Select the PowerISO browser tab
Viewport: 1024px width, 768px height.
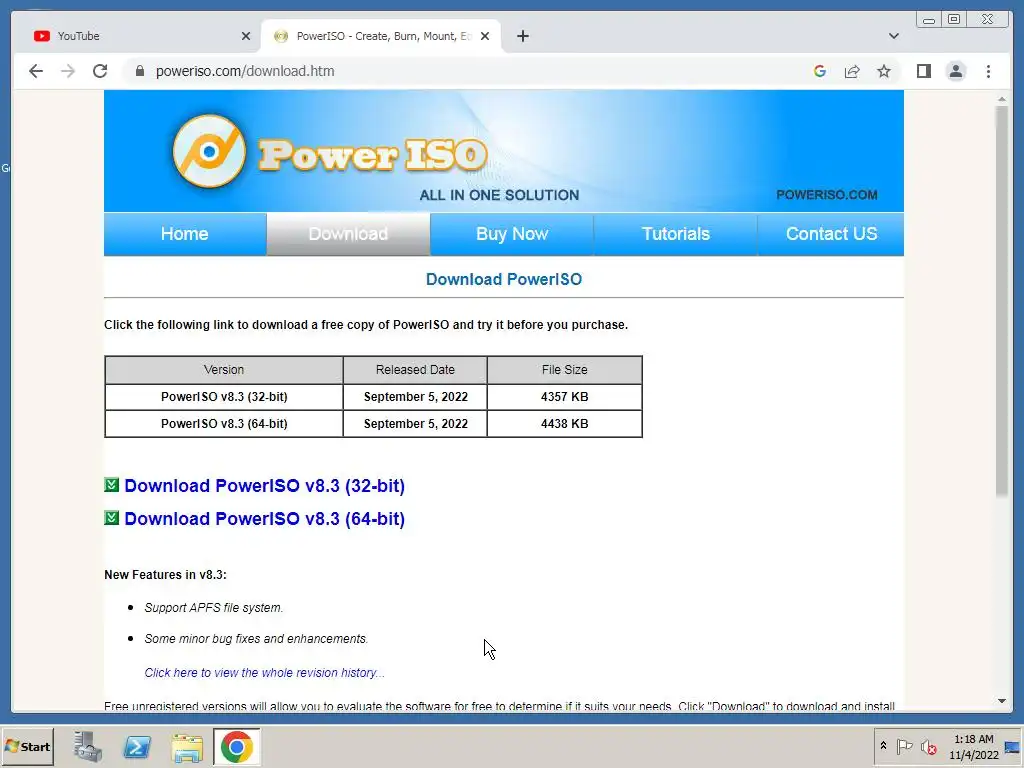point(381,36)
